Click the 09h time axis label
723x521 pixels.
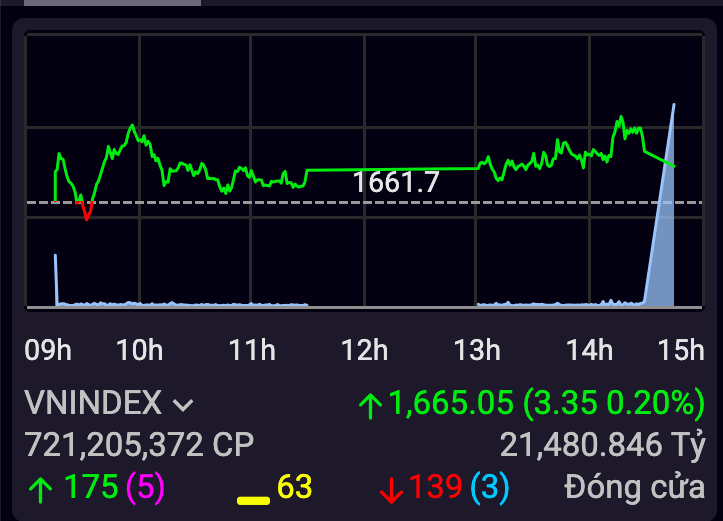48,350
